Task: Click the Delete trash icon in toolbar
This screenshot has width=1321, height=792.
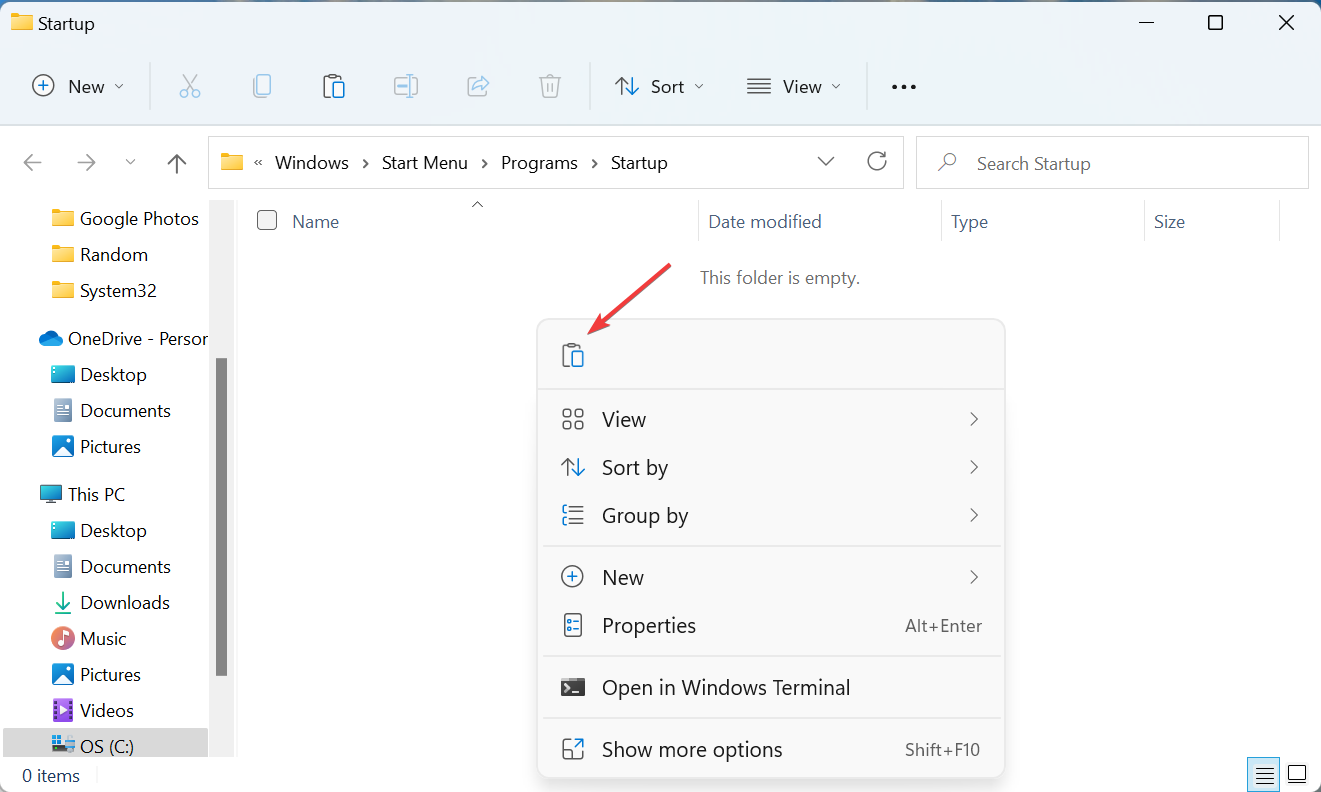Action: coord(550,86)
